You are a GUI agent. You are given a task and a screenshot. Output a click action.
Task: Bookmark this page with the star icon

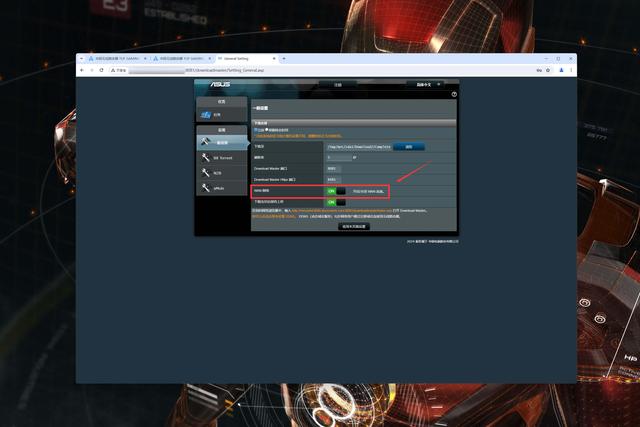point(548,70)
